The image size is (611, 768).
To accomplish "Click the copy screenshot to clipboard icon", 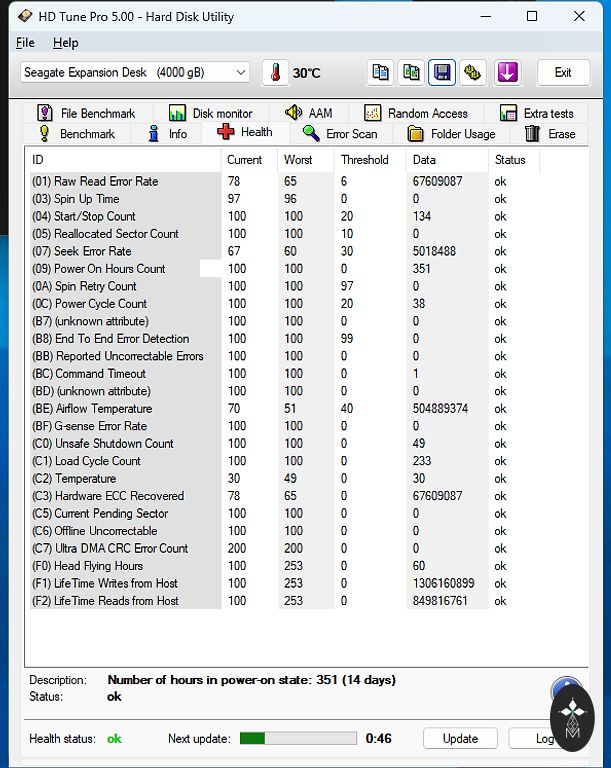I will pos(411,73).
